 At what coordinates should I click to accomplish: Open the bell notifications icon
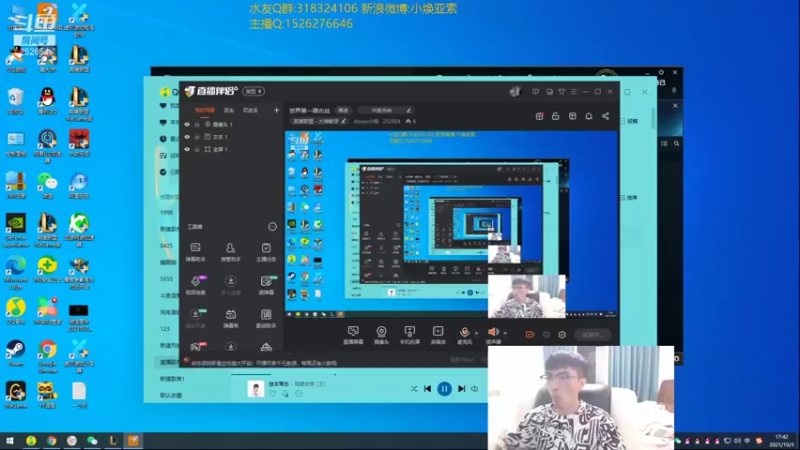[x=589, y=116]
